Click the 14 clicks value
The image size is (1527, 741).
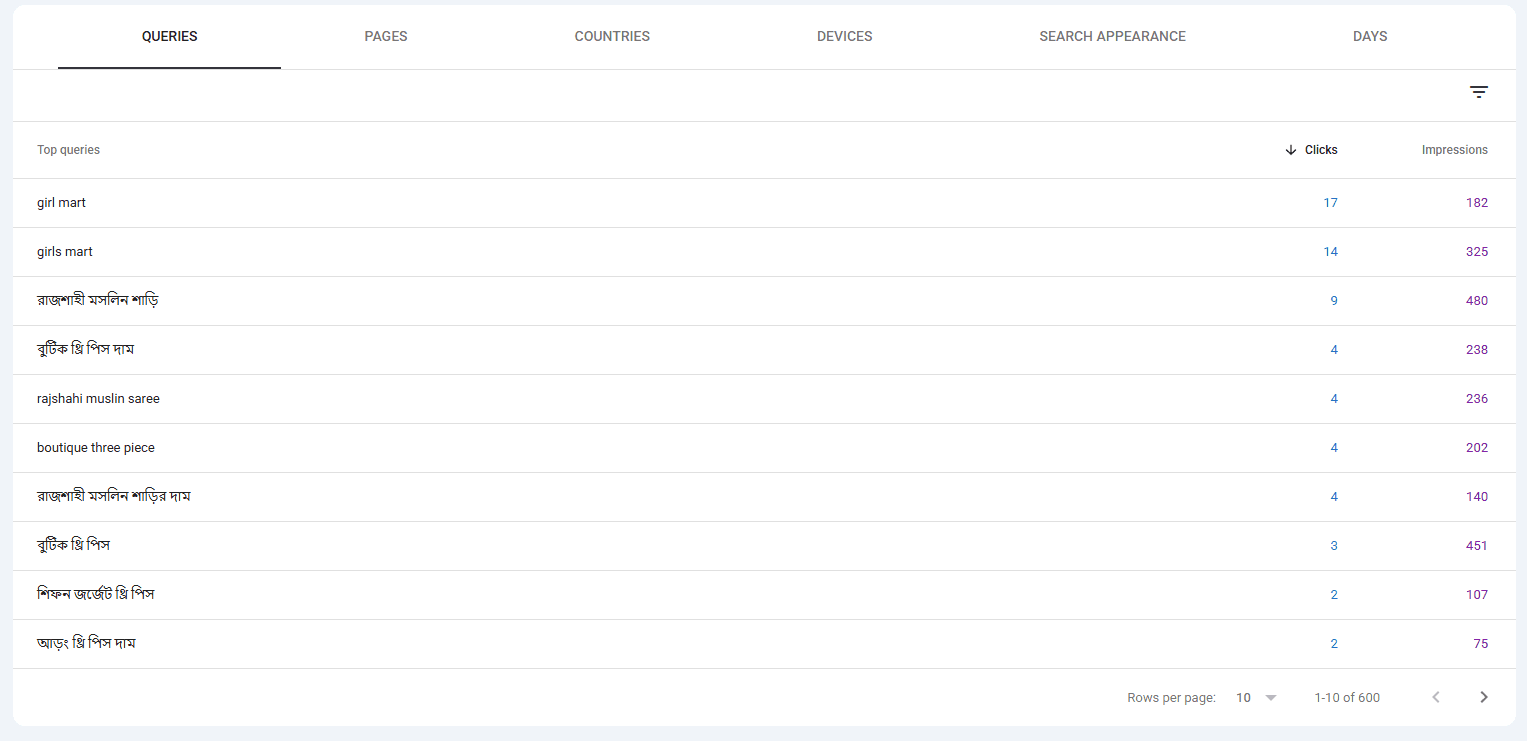(x=1330, y=252)
